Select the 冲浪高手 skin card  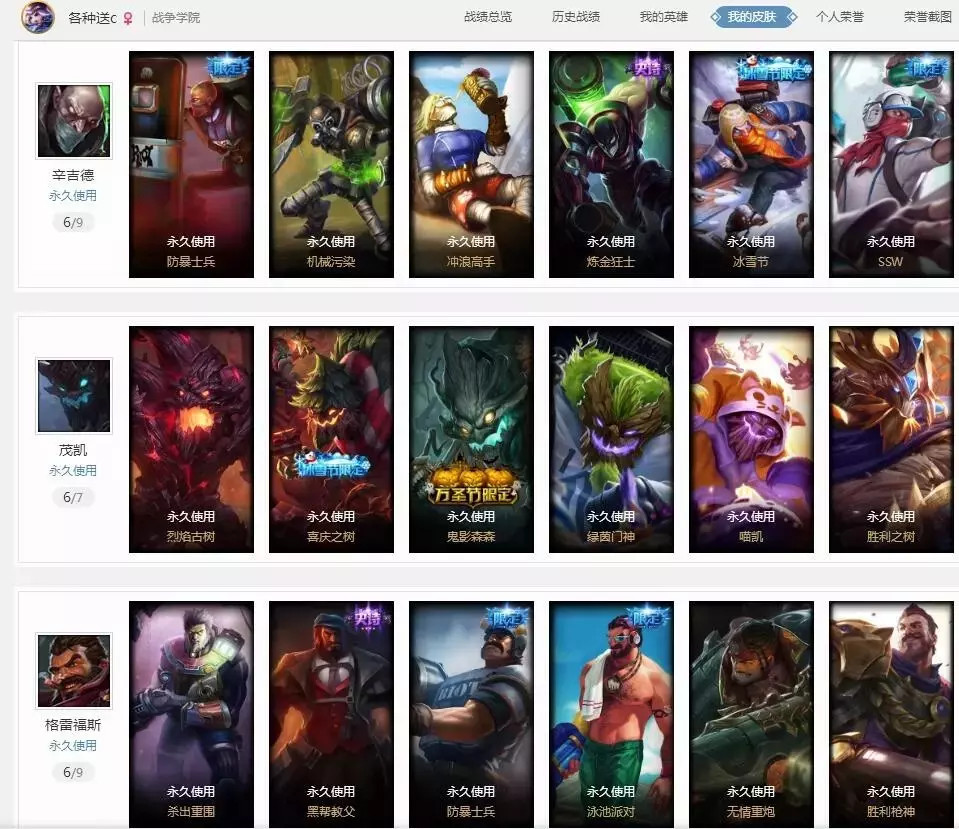(x=472, y=164)
